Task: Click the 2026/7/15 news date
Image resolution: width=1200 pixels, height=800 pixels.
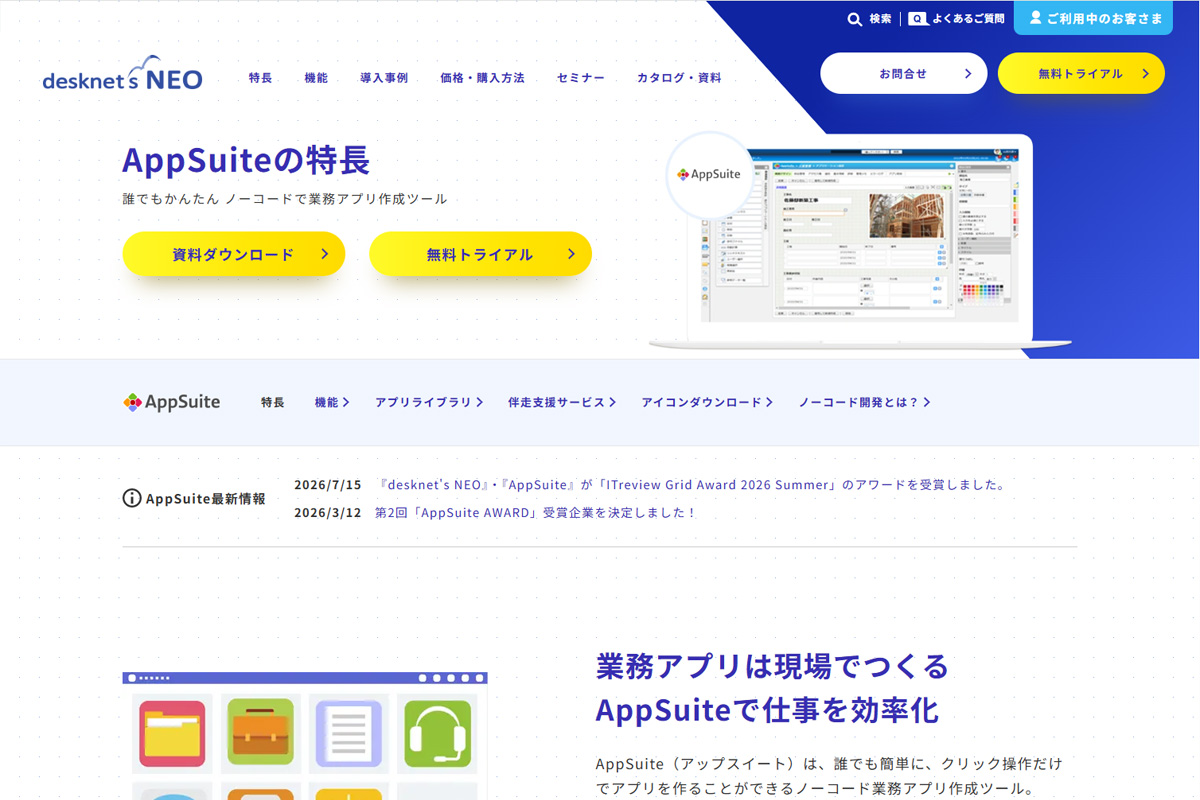Action: [x=327, y=485]
